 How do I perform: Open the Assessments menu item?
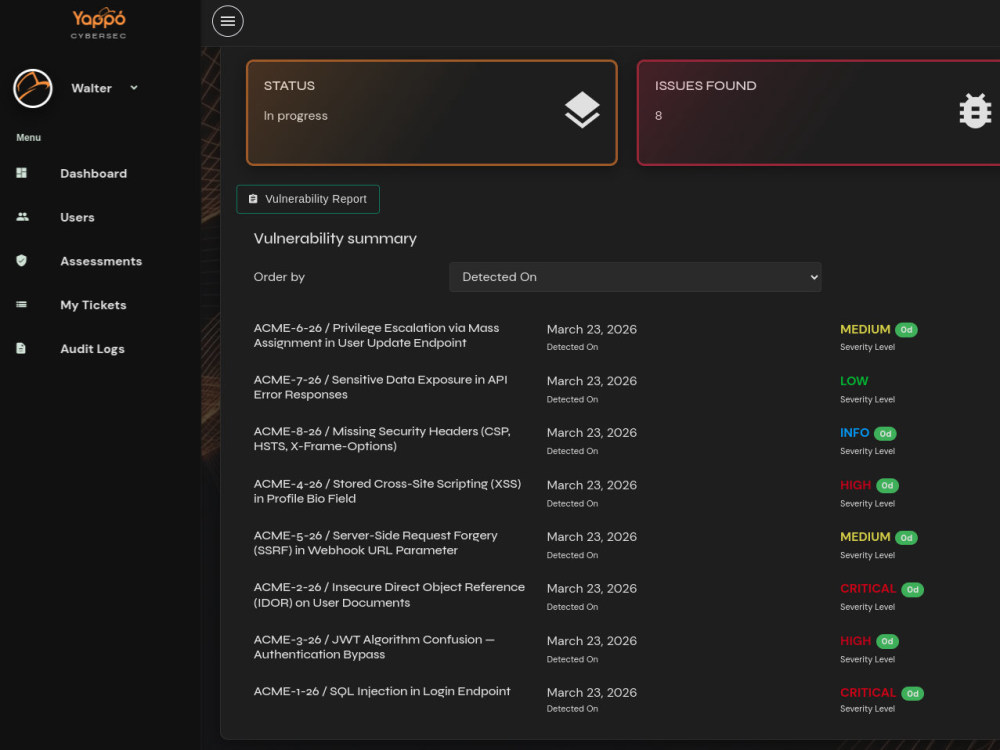click(x=101, y=261)
